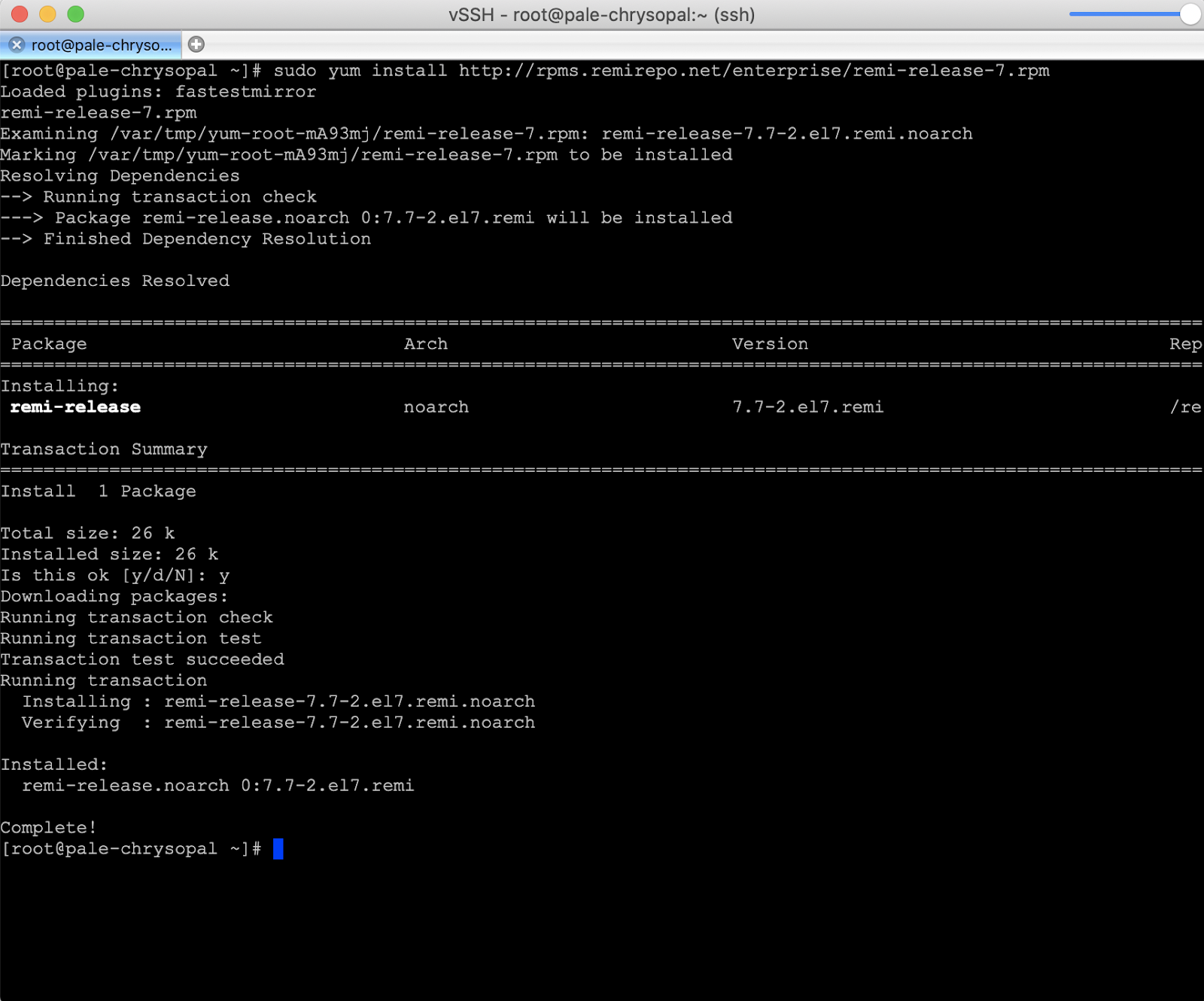Click the "Installed:" result heading
The width and height of the screenshot is (1204, 1001).
(x=54, y=766)
